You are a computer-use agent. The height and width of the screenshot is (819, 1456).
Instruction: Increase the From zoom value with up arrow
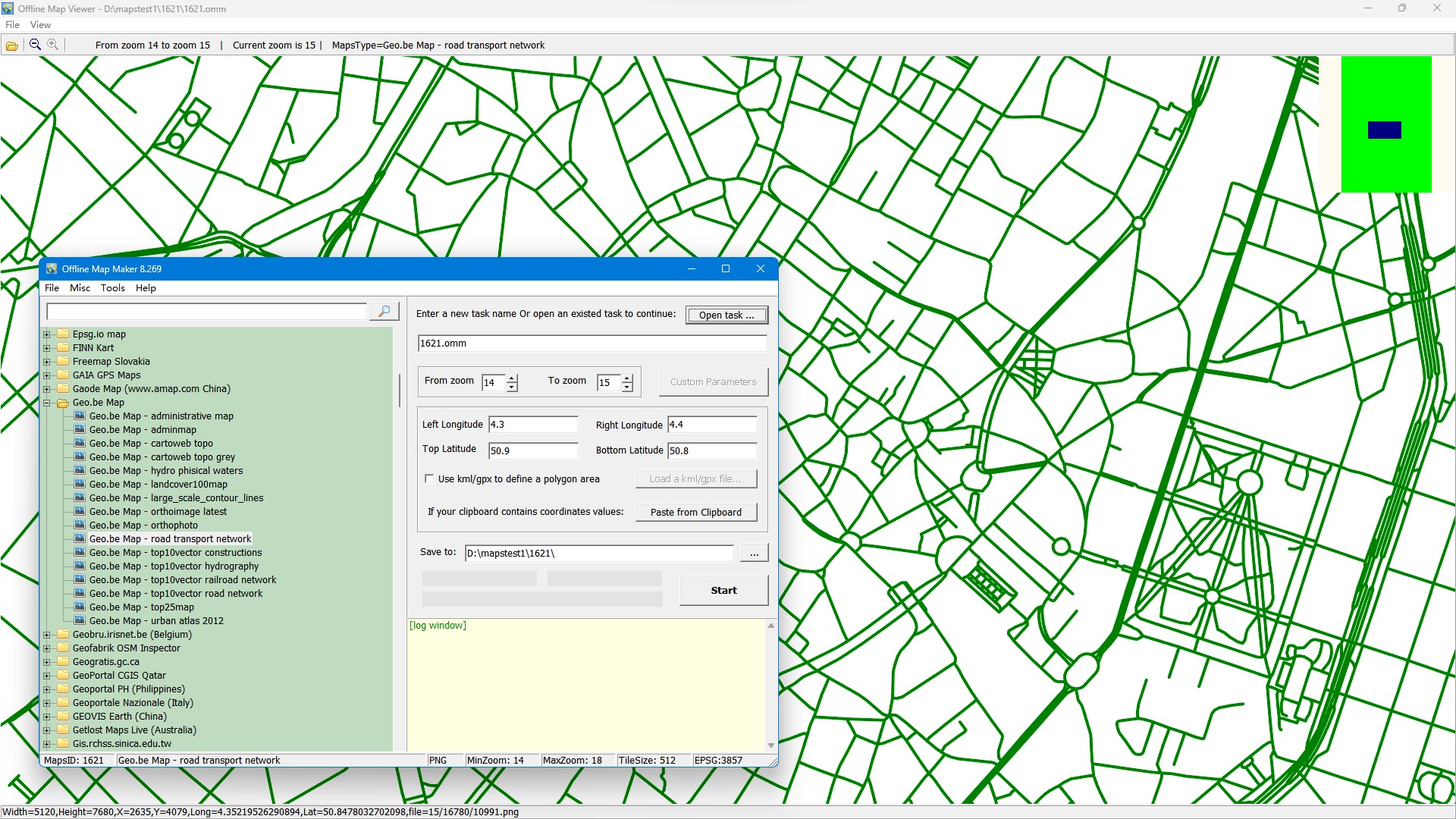coord(512,378)
